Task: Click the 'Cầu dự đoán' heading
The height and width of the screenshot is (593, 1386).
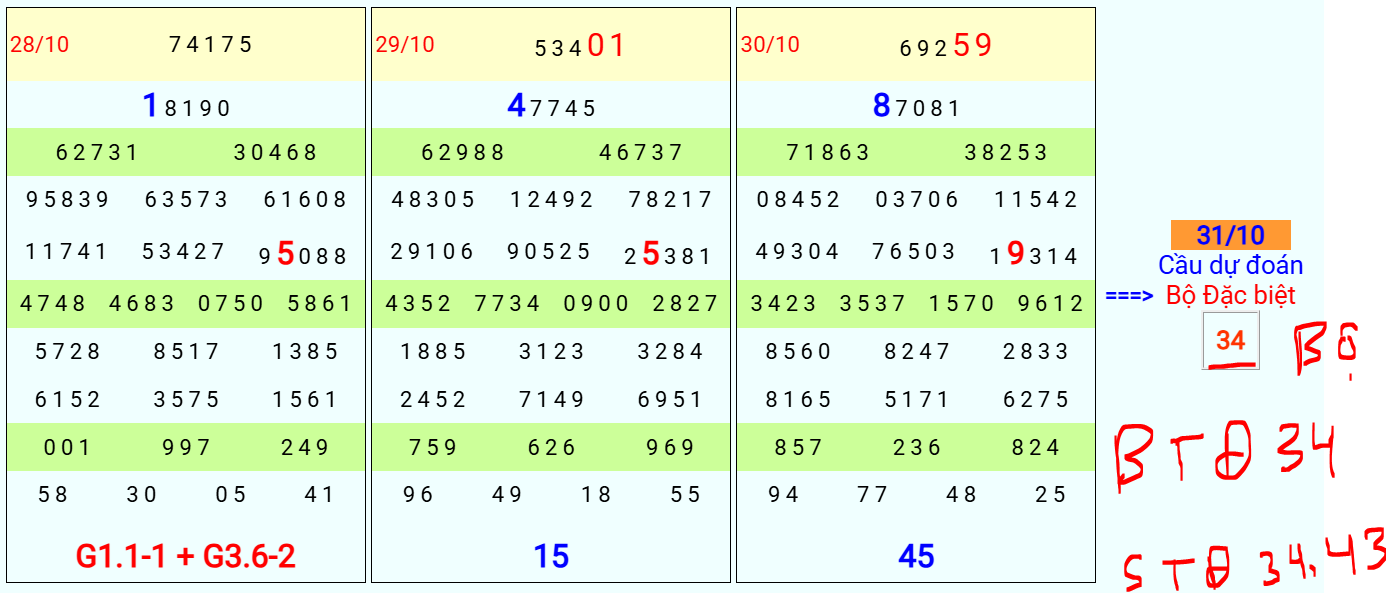Action: tap(1231, 266)
